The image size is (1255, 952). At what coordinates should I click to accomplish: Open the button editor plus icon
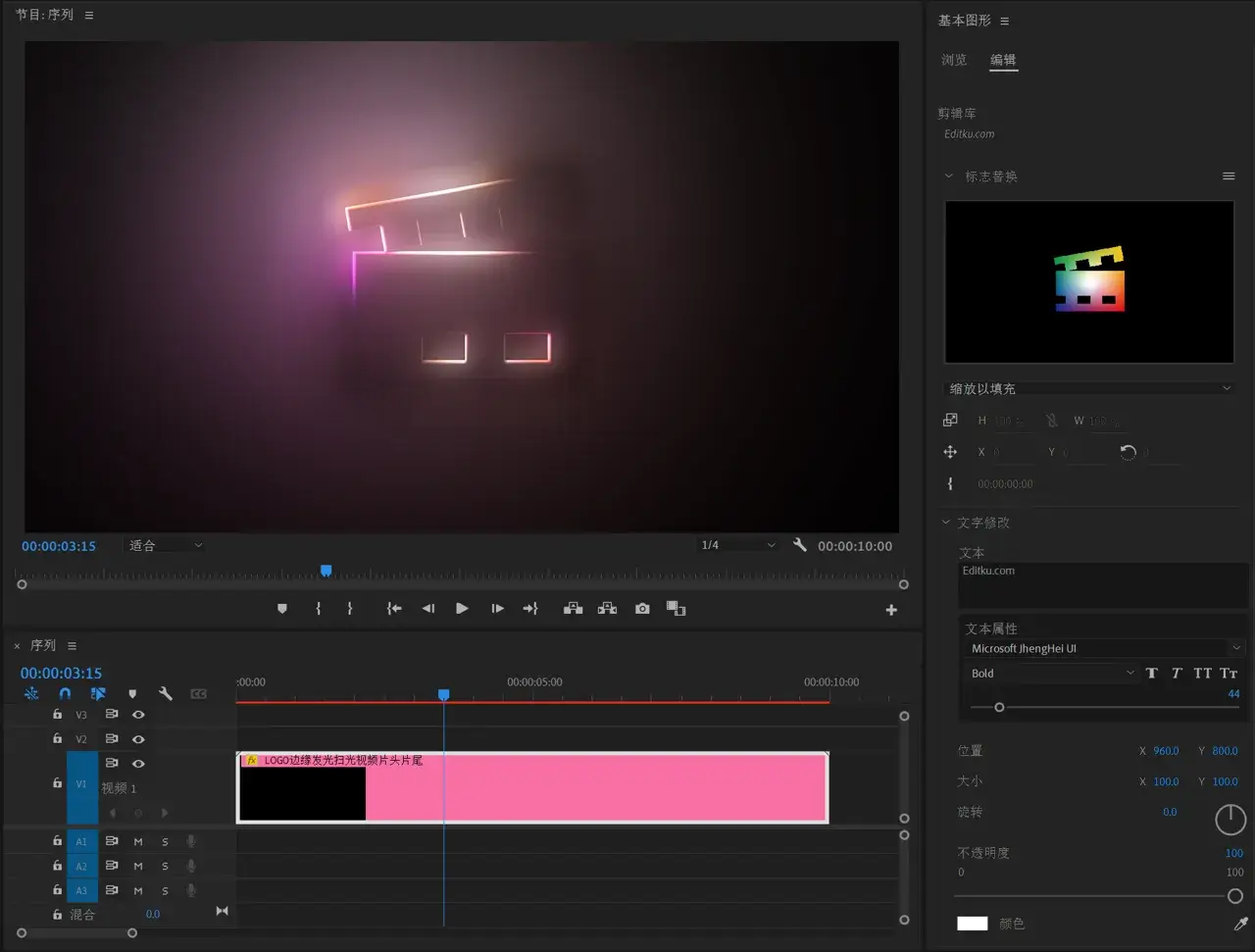coord(891,610)
